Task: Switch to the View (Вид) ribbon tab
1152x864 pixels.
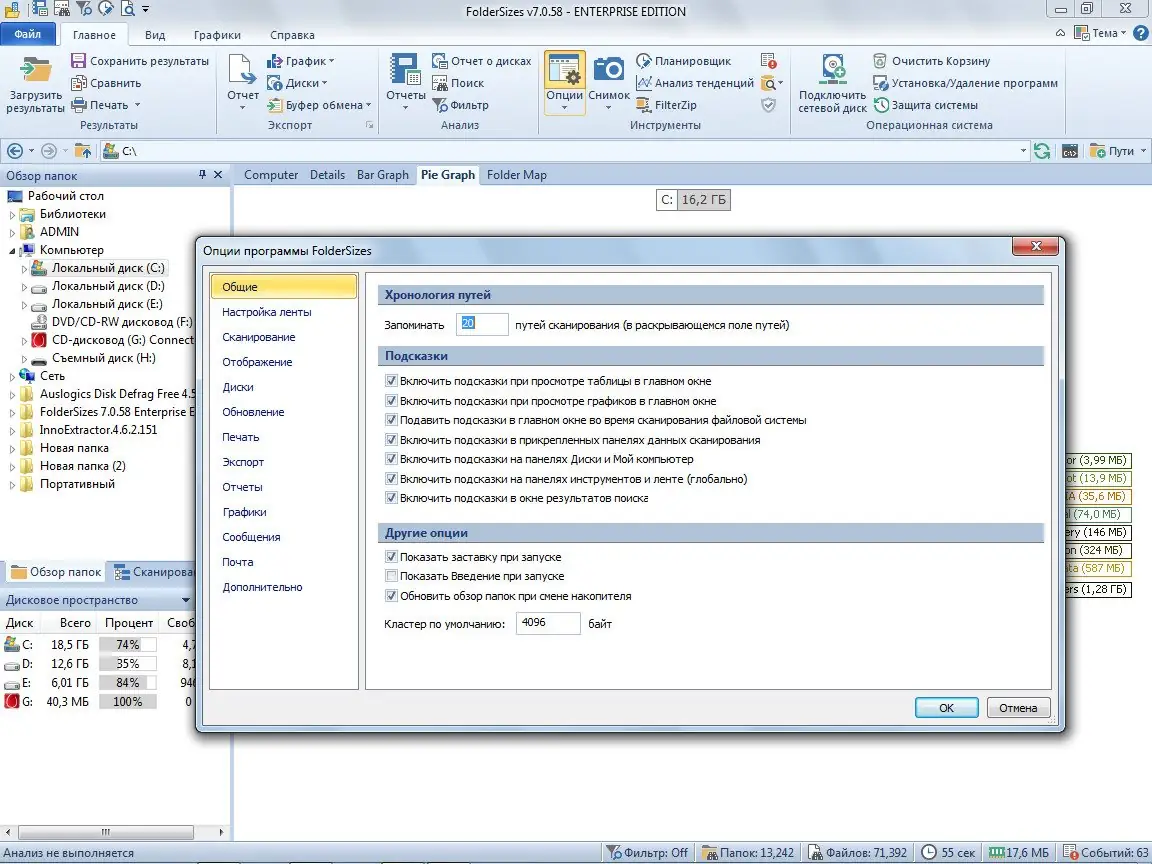Action: (x=155, y=35)
